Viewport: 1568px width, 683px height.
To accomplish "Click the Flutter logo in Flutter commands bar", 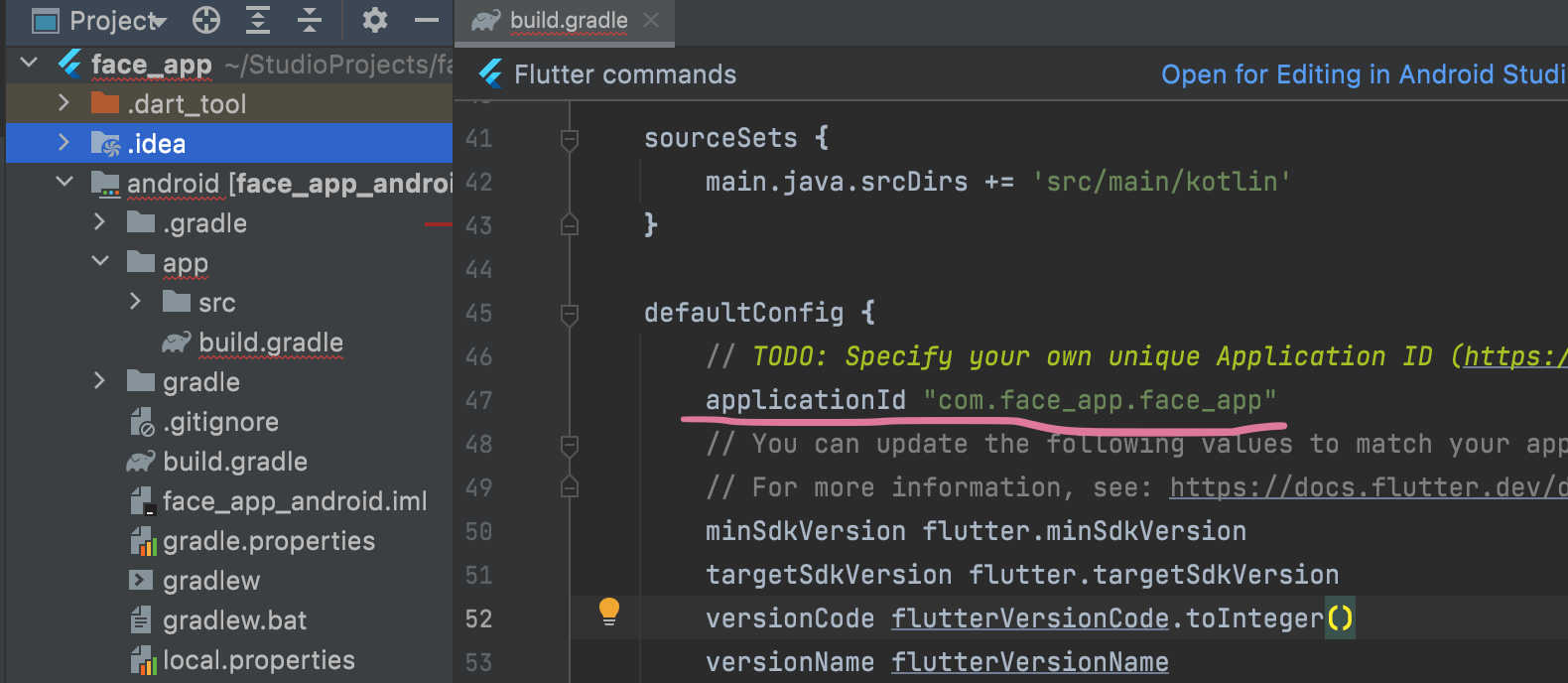I will [490, 73].
